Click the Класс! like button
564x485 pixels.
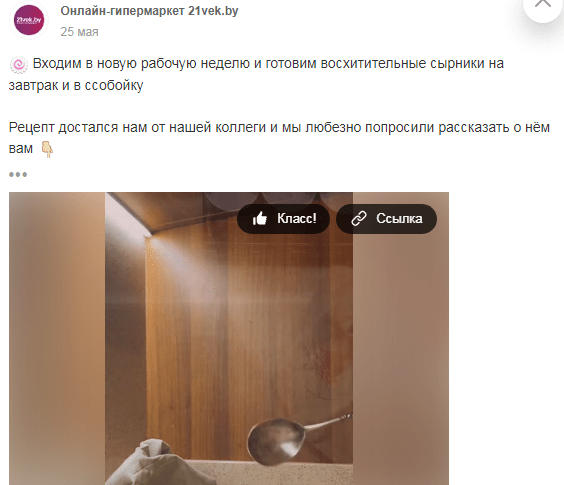[x=283, y=219]
